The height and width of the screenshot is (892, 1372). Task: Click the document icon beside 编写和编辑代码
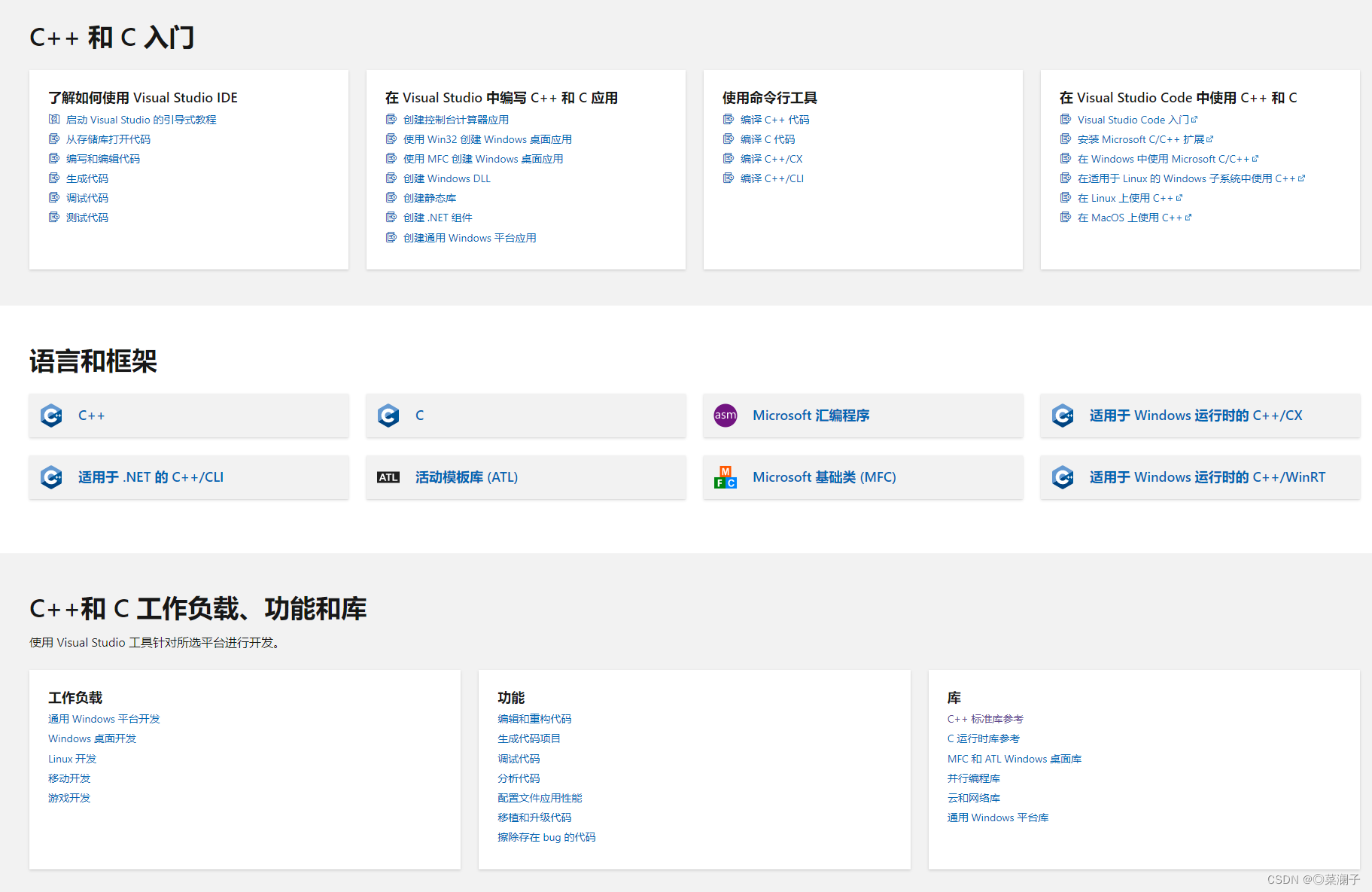(54, 158)
